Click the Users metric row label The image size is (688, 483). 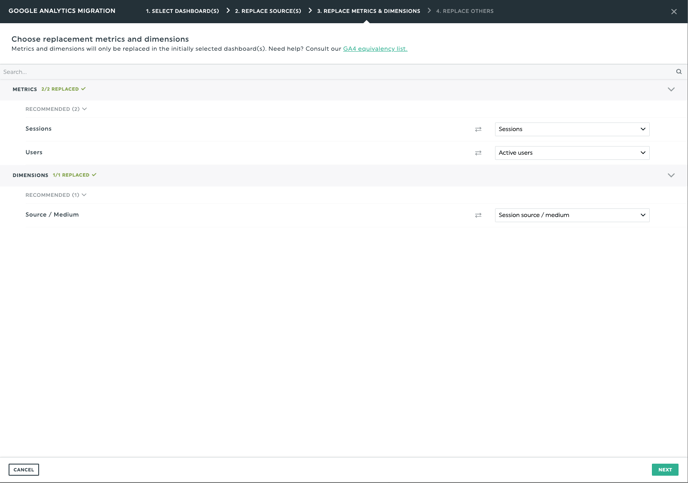(x=34, y=152)
